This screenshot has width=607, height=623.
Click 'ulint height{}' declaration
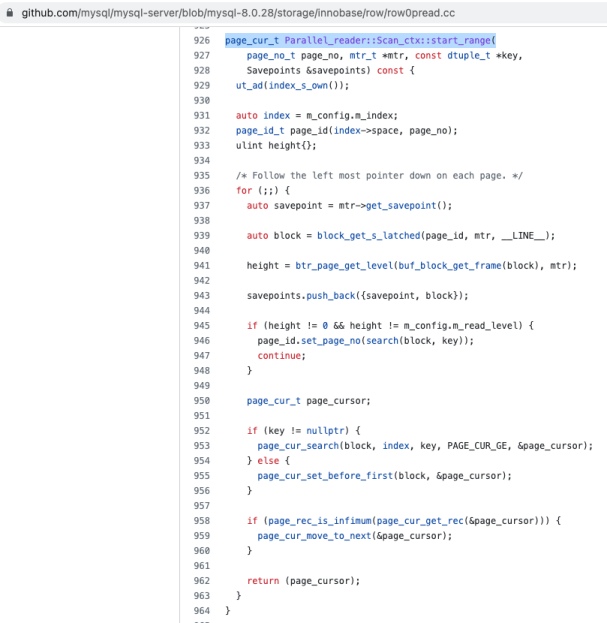276,146
